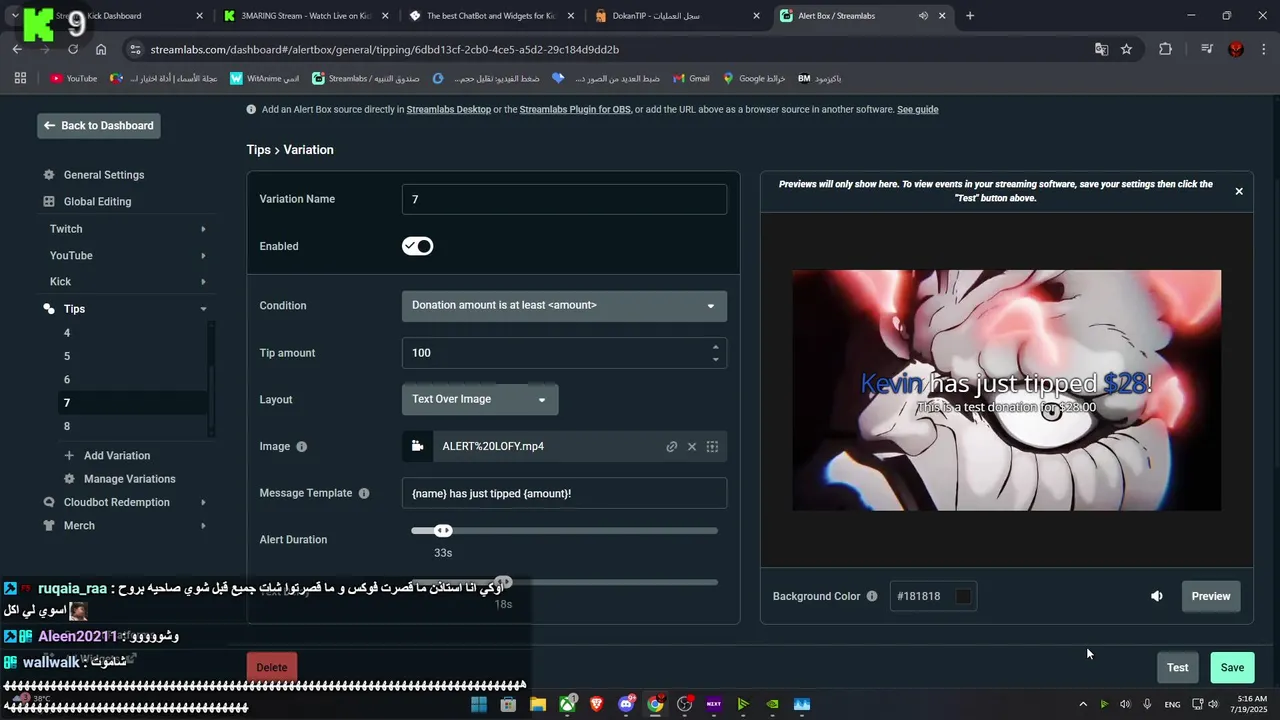Adjust the Alert Duration slider handle

443,531
